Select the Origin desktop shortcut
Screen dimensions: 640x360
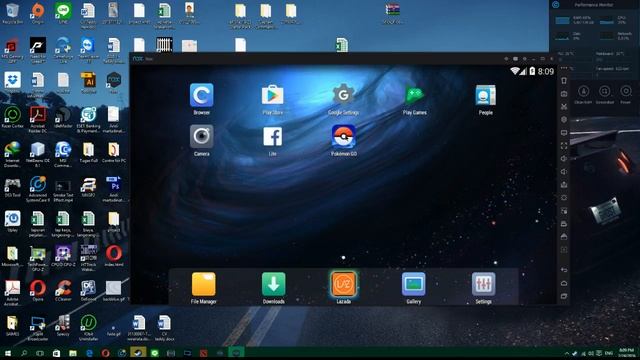[38, 14]
